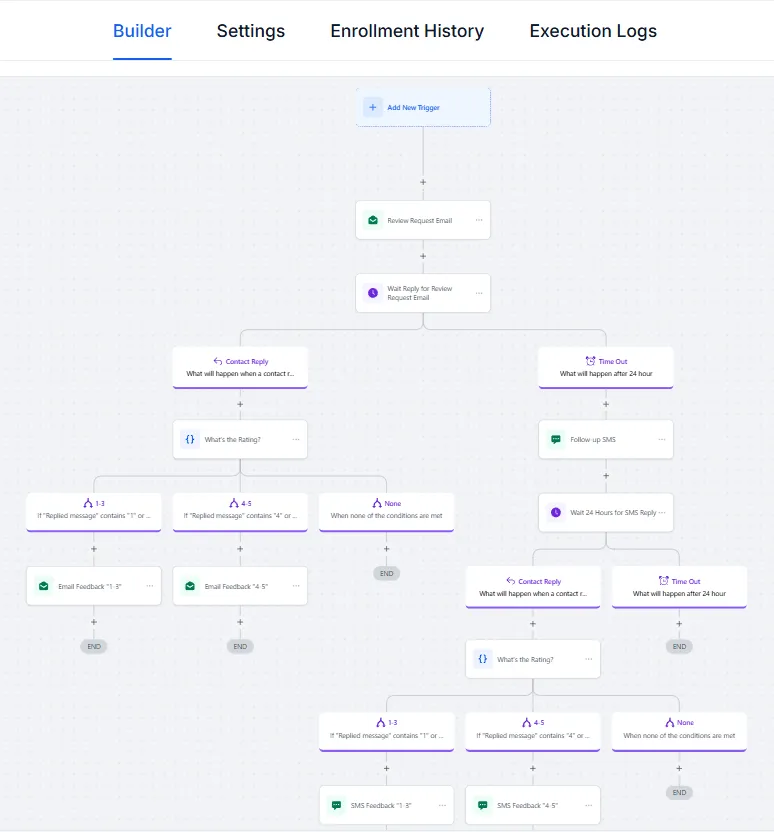Add a step above Review Request Email
774x832 pixels.
point(423,182)
